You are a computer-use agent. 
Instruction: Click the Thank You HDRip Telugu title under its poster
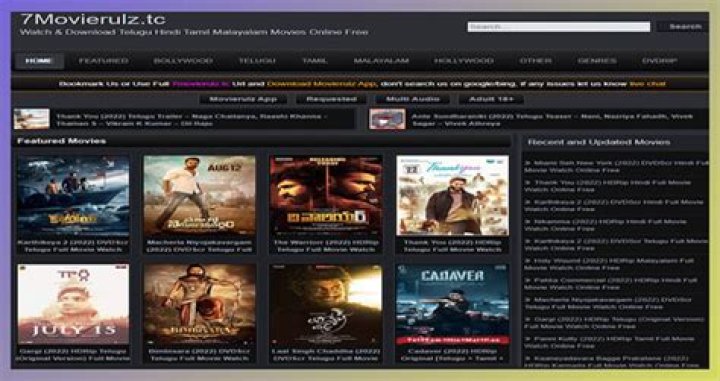[x=452, y=246]
